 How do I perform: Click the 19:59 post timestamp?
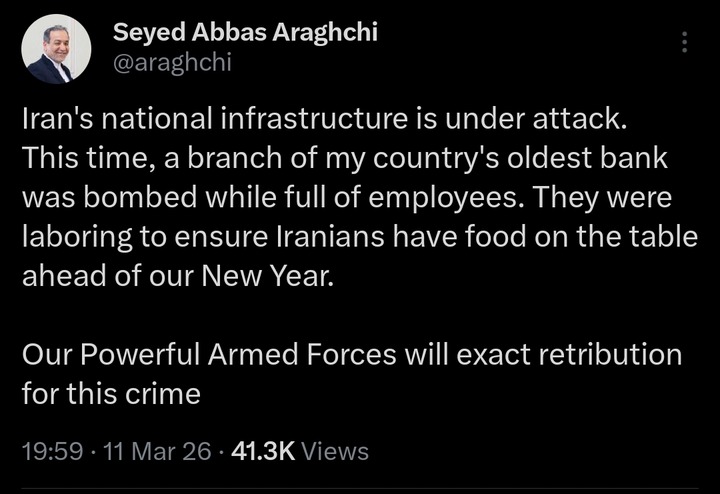(50, 452)
